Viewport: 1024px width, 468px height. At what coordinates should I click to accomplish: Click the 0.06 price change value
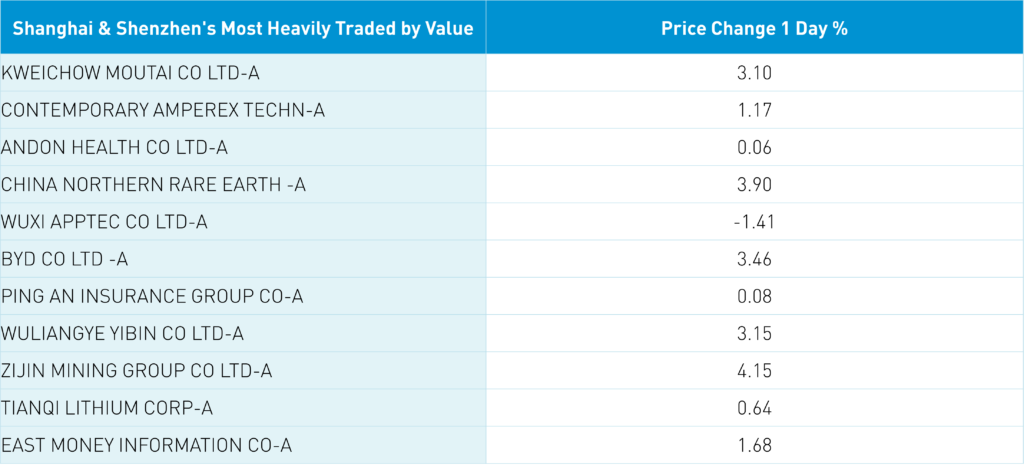tap(754, 147)
